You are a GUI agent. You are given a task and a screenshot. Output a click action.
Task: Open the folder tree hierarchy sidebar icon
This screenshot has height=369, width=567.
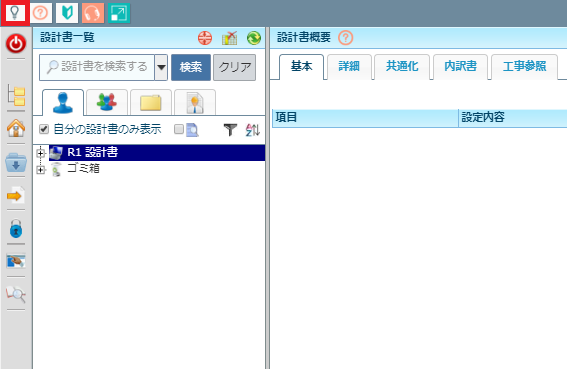(16, 96)
